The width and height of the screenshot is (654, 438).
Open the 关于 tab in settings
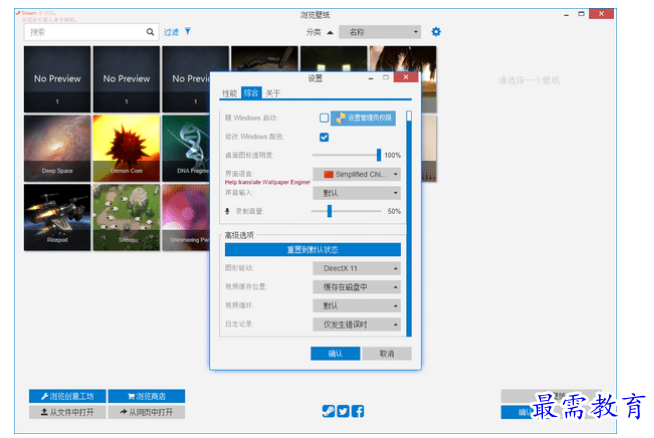tap(273, 93)
